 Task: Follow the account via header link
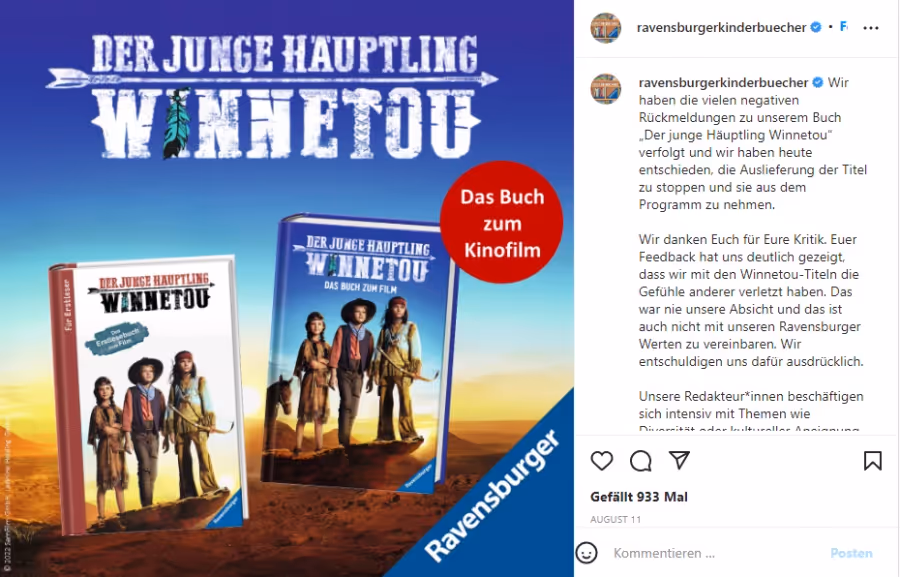[x=844, y=26]
